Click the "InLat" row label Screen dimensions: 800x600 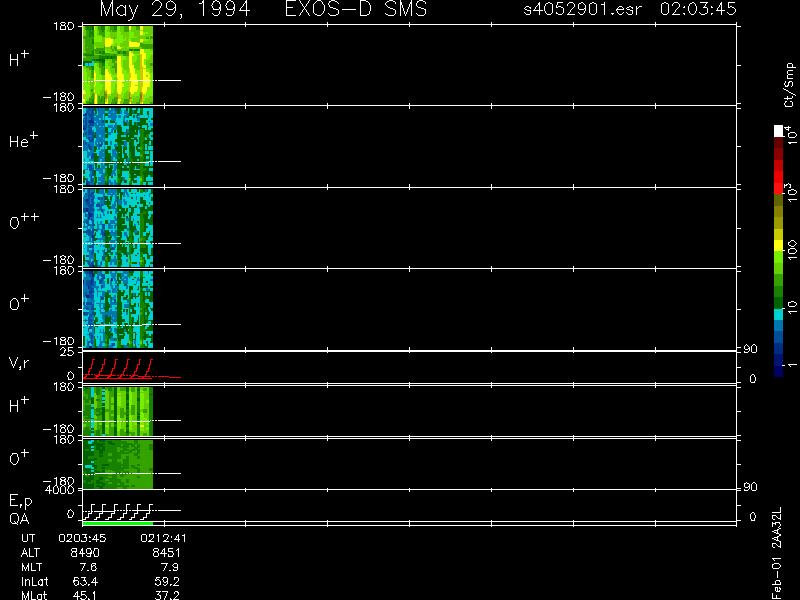coord(35,581)
